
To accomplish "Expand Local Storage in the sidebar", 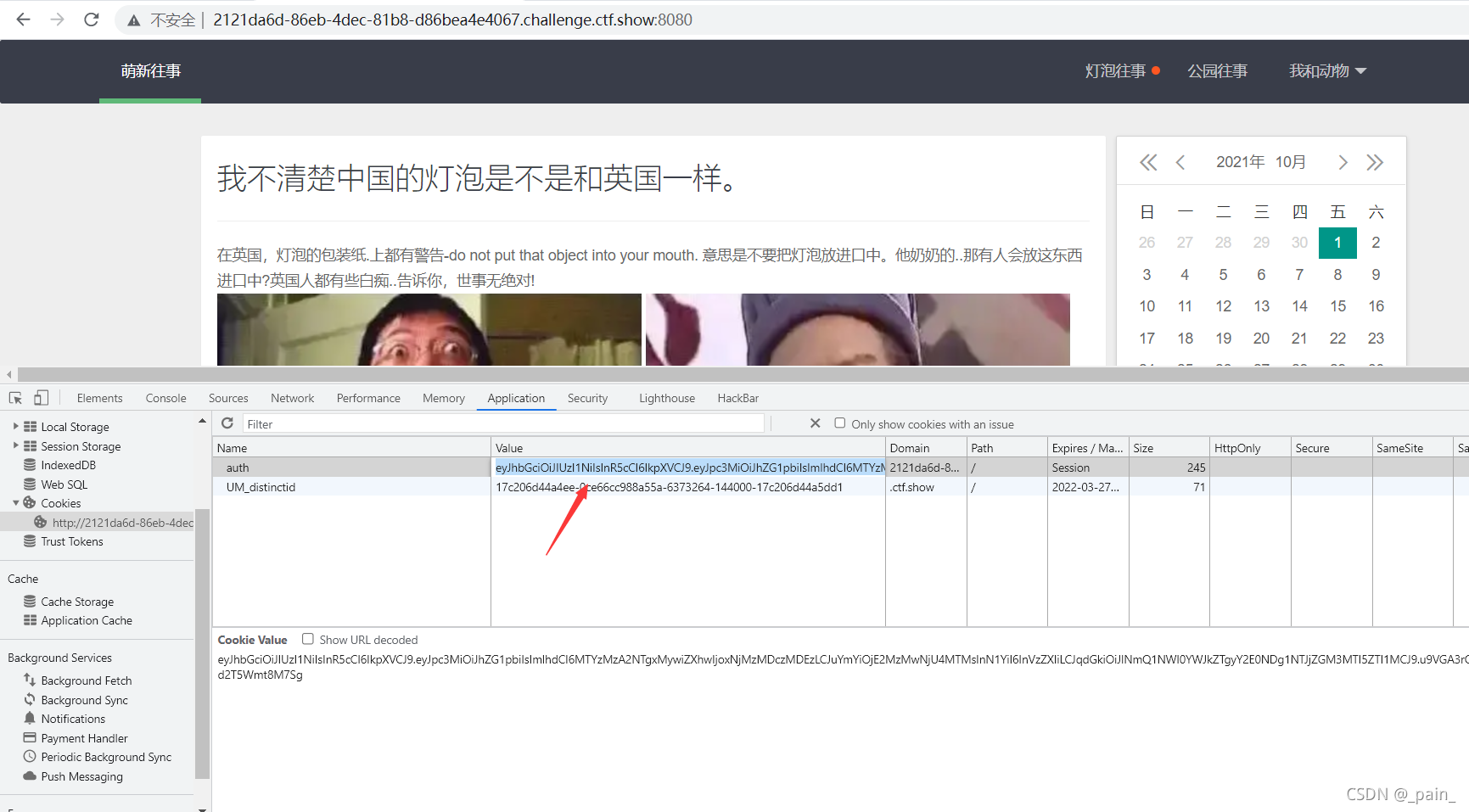I will point(15,426).
